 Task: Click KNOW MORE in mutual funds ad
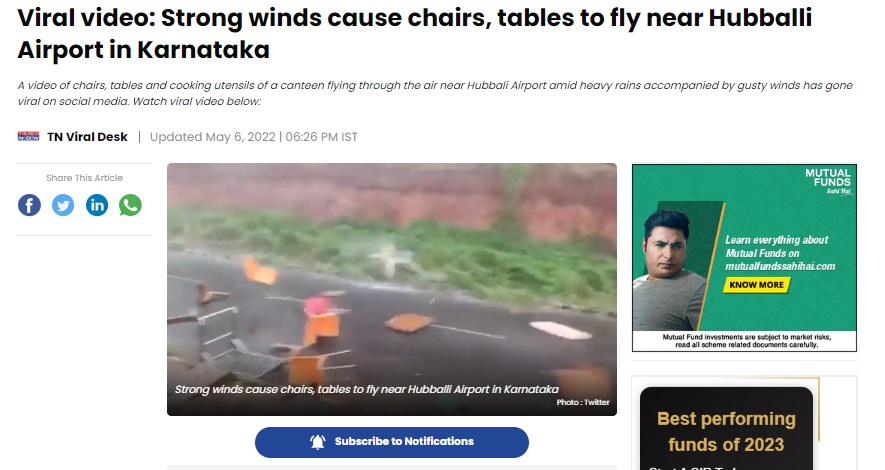pos(756,285)
